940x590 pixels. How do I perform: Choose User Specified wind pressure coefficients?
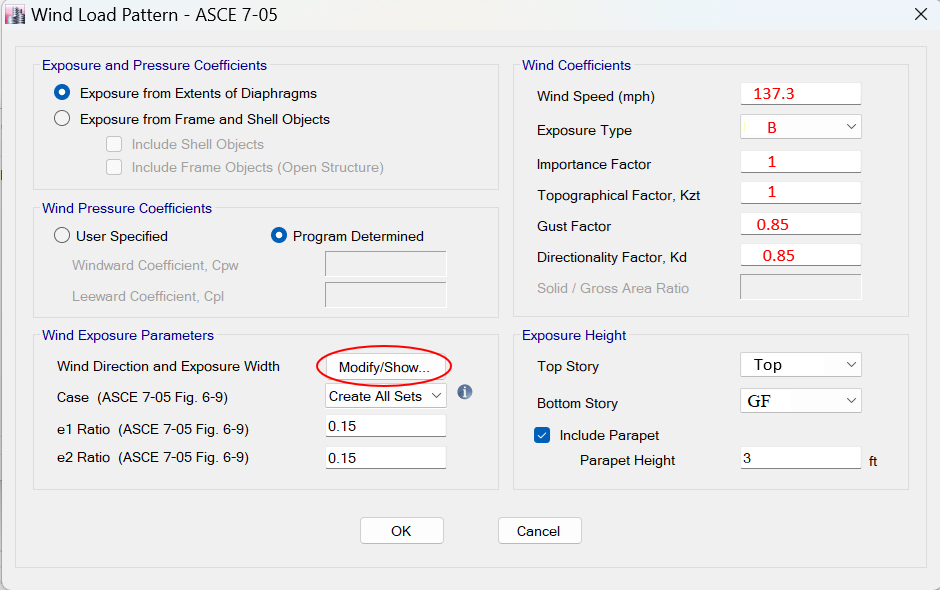[63, 236]
